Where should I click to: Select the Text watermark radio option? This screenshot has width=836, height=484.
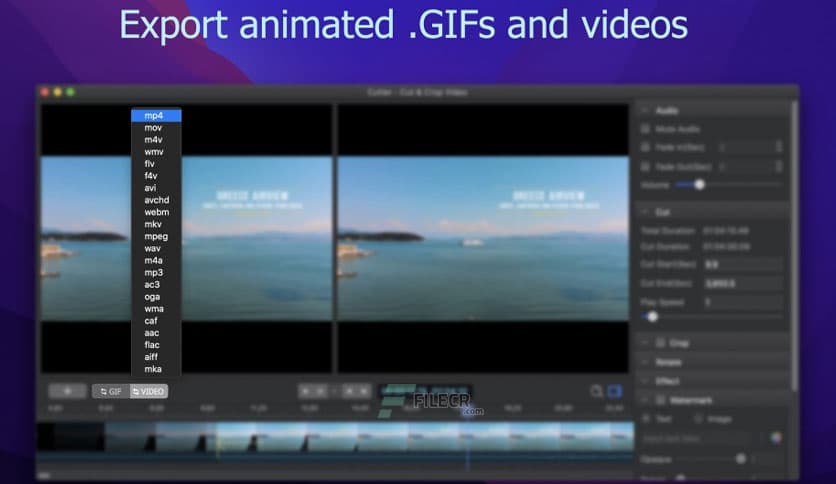[646, 420]
